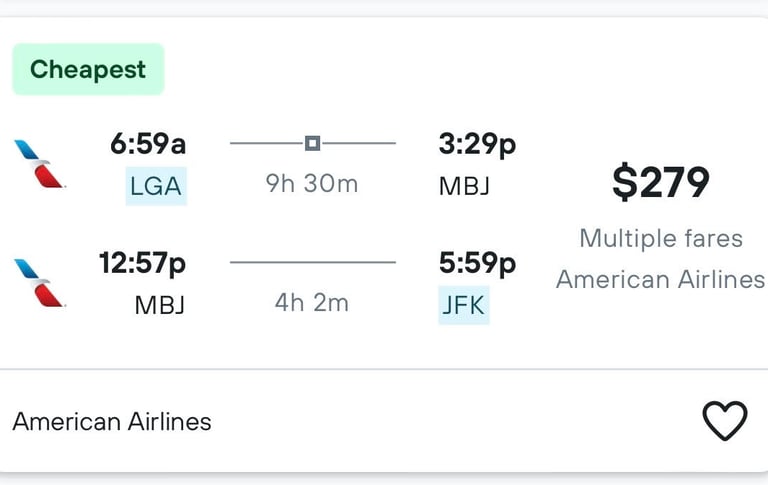Click the 3:29p arrival time

478,145
